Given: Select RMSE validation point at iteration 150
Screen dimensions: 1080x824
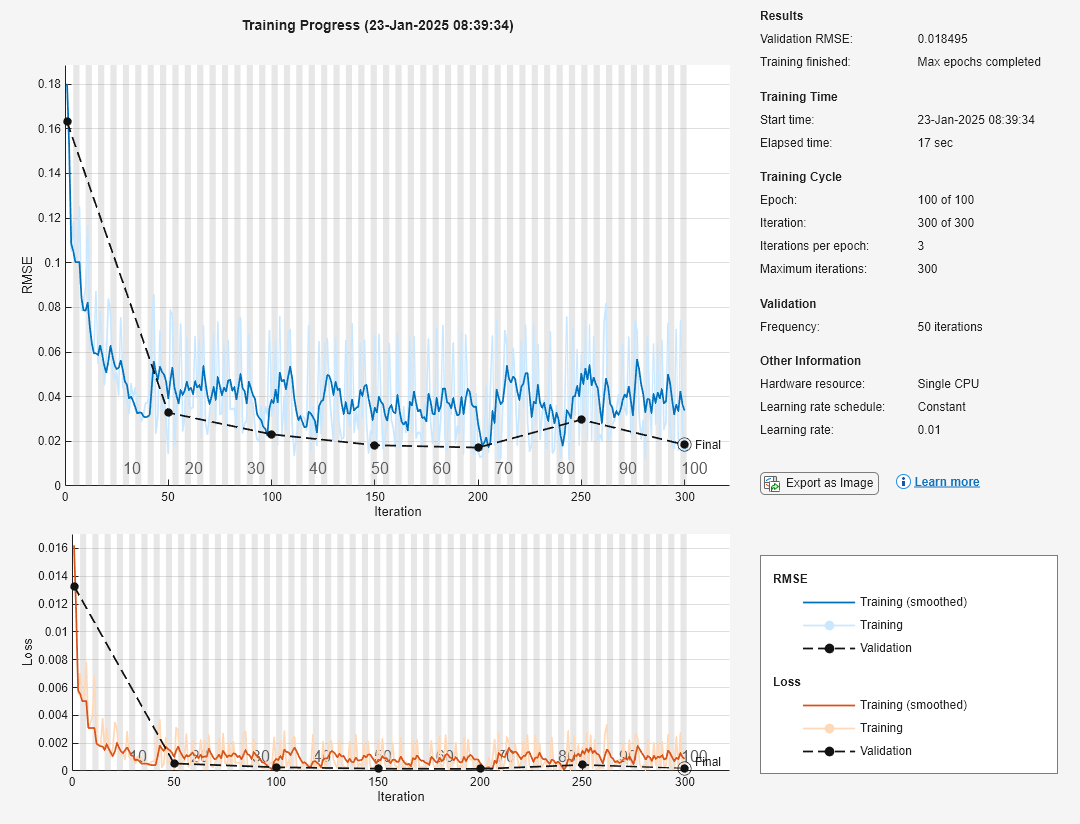Looking at the screenshot, I should 375,445.
